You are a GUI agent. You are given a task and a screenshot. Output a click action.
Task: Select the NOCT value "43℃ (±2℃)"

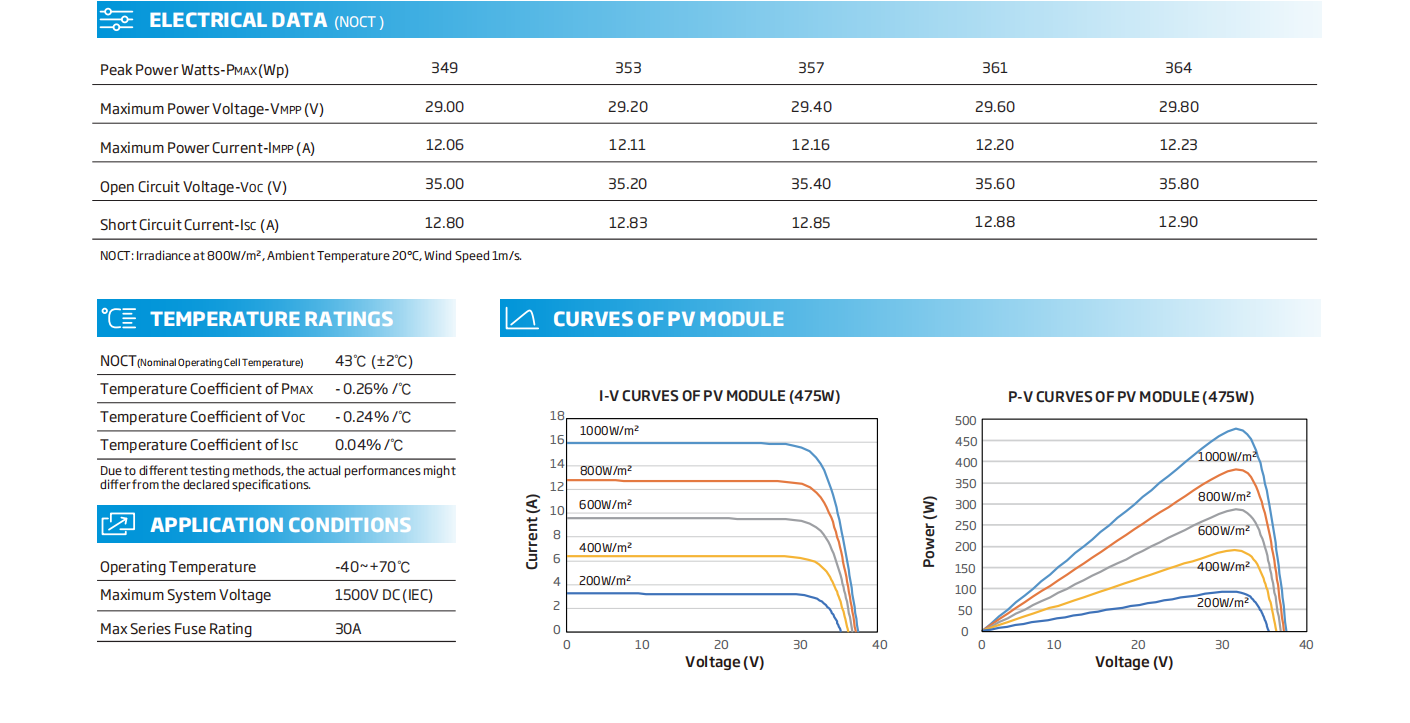tap(374, 361)
